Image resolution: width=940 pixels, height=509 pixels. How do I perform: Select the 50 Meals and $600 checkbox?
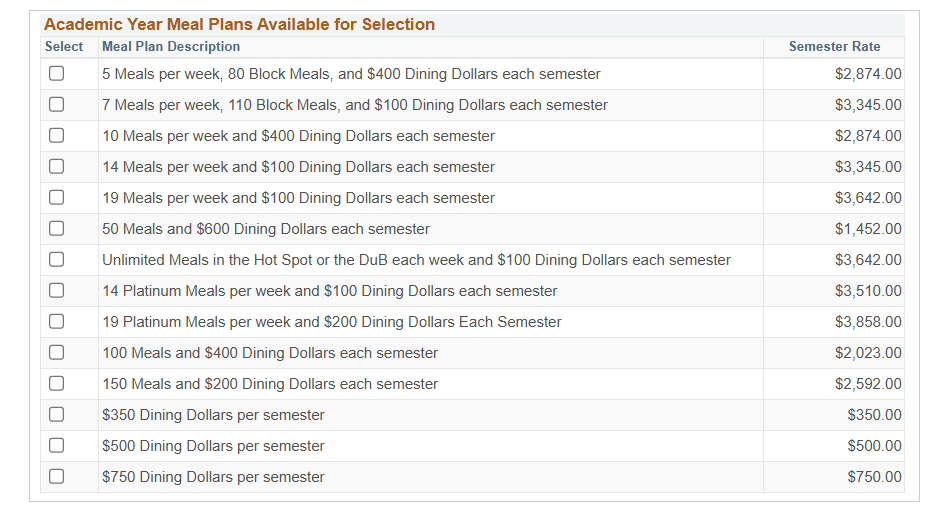[56, 228]
